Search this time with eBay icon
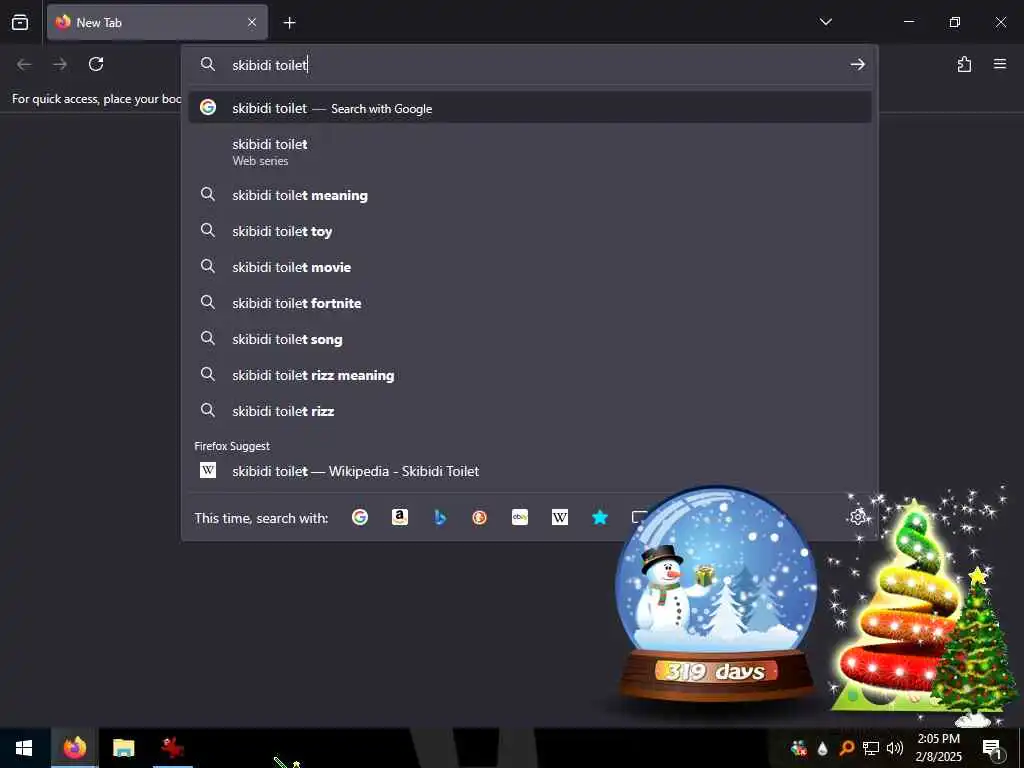Image resolution: width=1024 pixels, height=768 pixels. click(520, 517)
